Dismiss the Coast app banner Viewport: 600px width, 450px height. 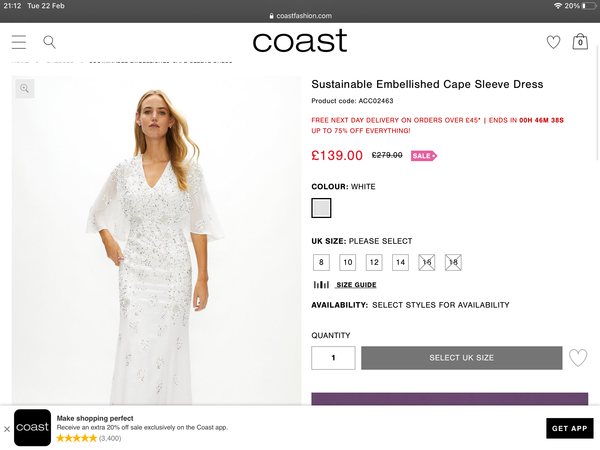pos(7,428)
